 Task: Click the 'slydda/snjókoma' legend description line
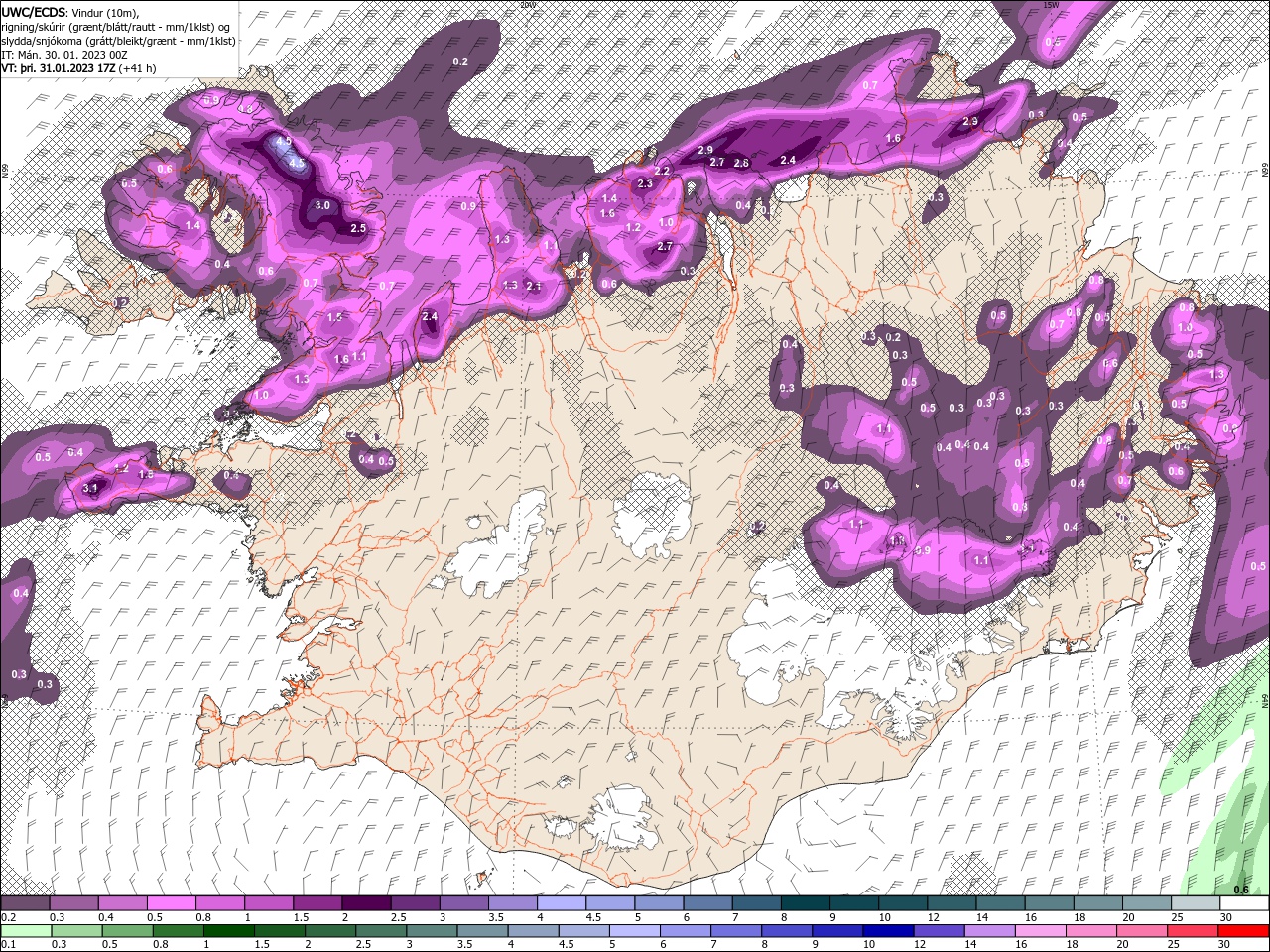pyautogui.click(x=118, y=41)
